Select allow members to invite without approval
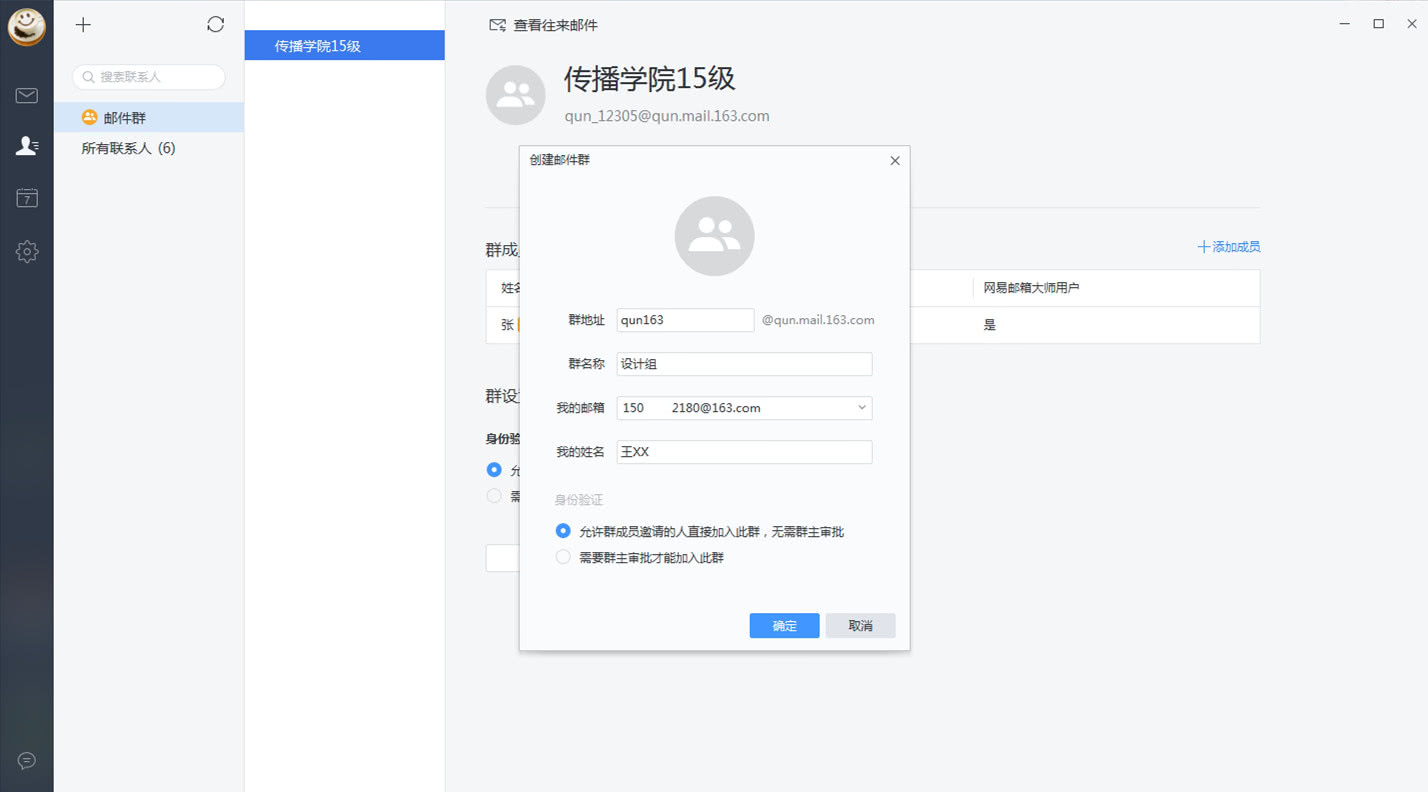 pos(562,530)
